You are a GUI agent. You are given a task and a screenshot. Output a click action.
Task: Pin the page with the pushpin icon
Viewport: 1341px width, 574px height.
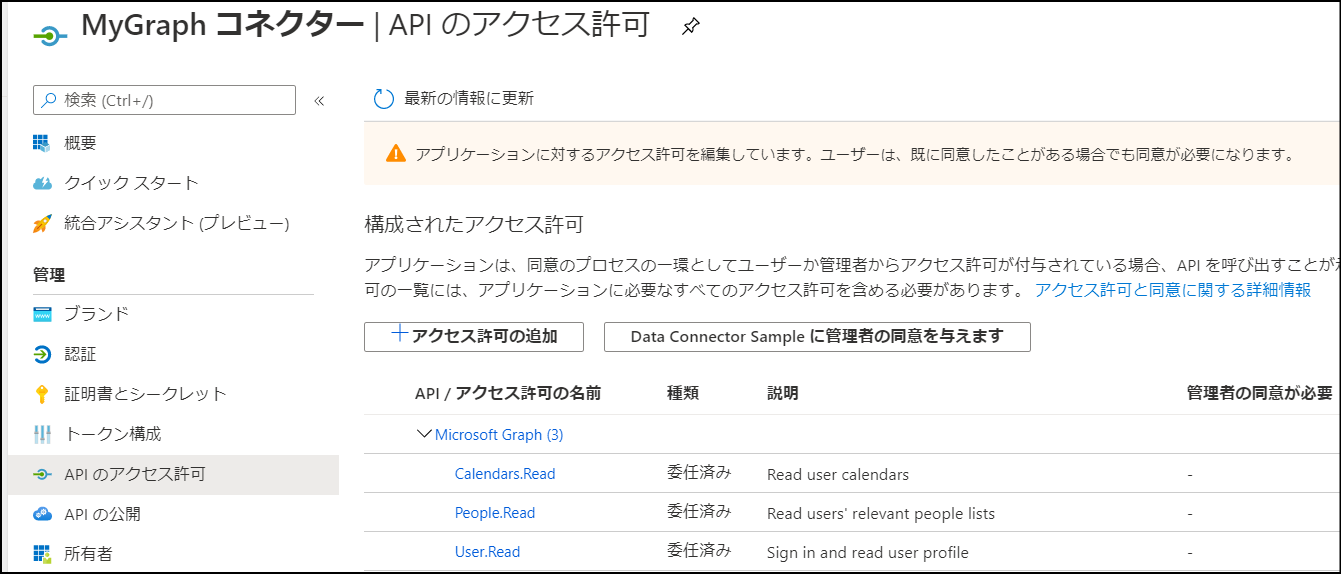click(x=690, y=27)
